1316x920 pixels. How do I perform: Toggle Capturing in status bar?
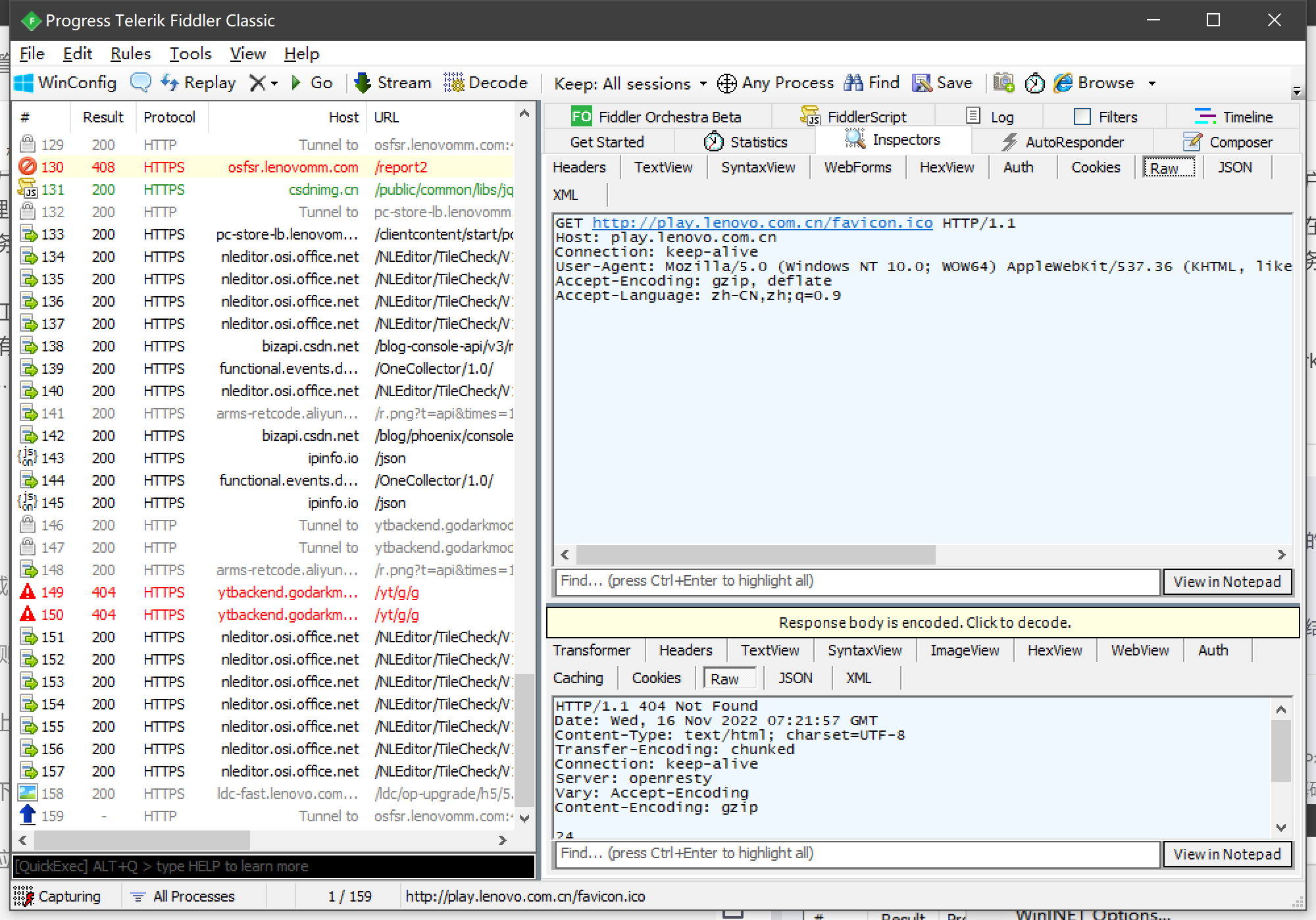58,896
